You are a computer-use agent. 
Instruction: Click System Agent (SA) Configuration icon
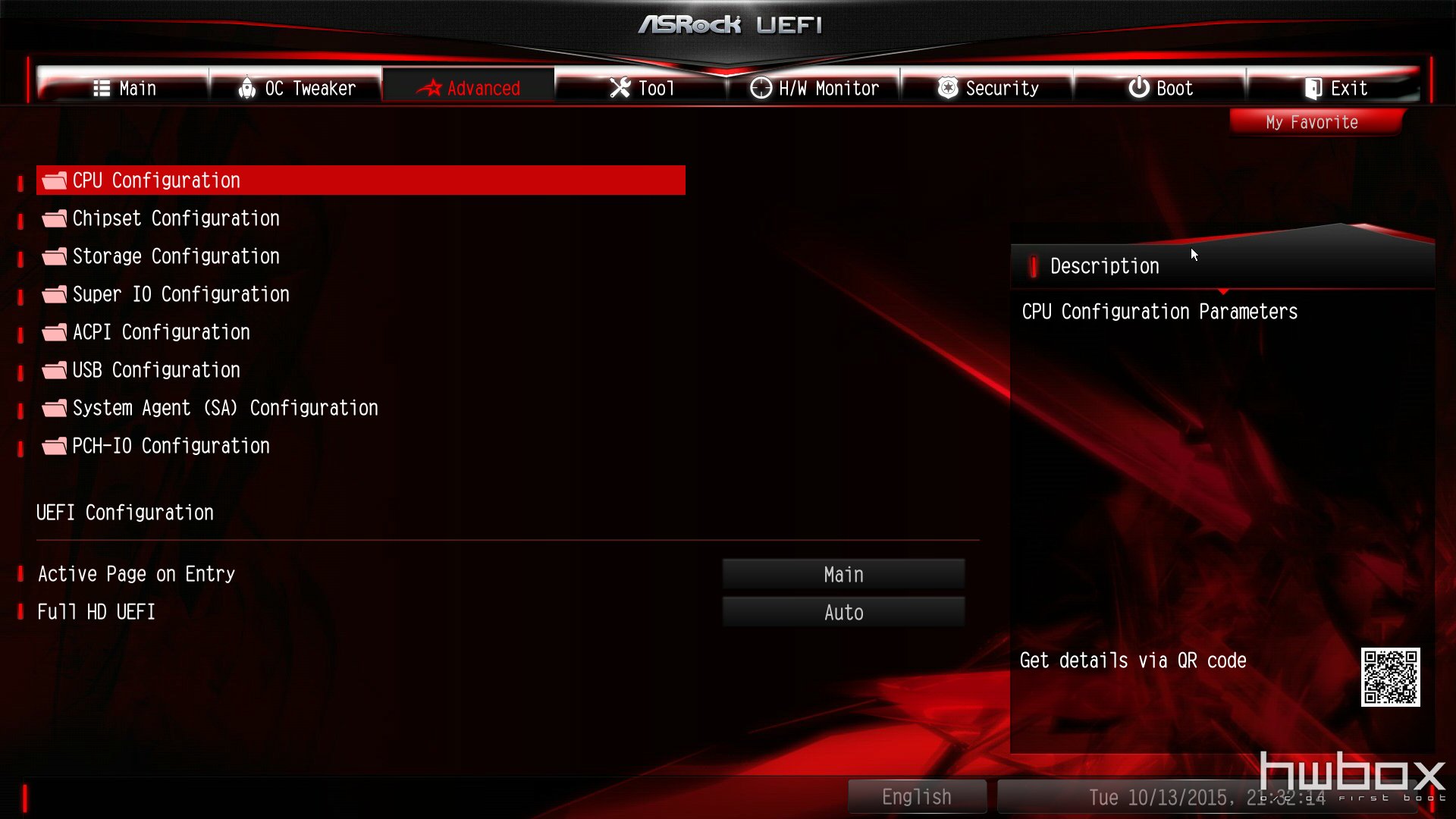[54, 407]
